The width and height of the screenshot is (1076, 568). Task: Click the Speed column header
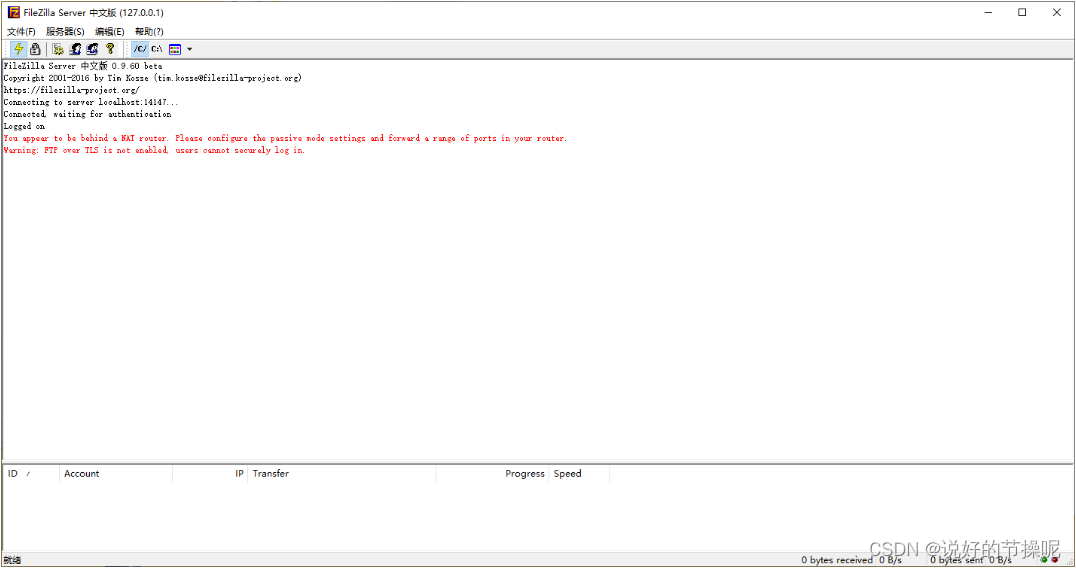click(579, 474)
